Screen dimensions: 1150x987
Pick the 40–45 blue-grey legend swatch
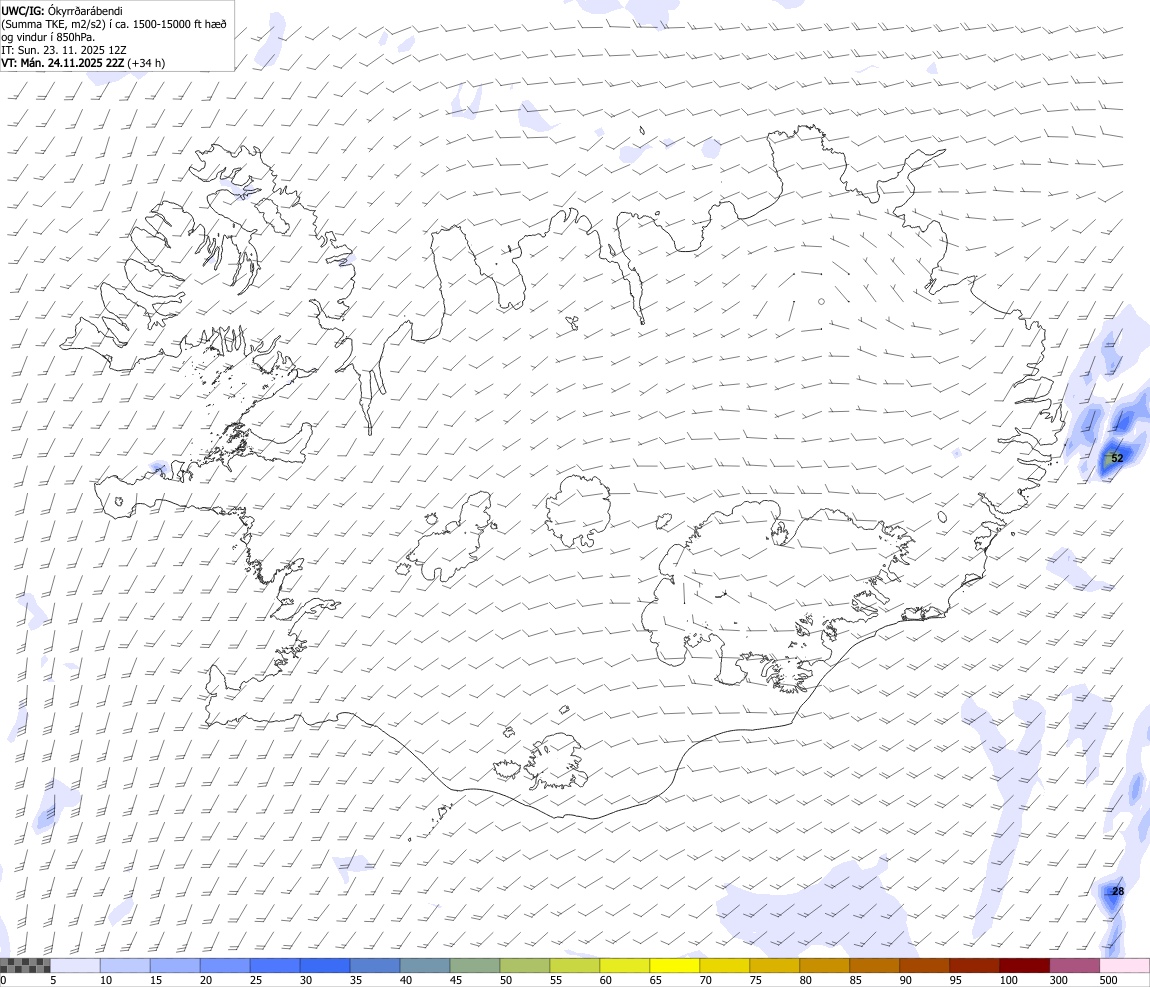click(425, 965)
